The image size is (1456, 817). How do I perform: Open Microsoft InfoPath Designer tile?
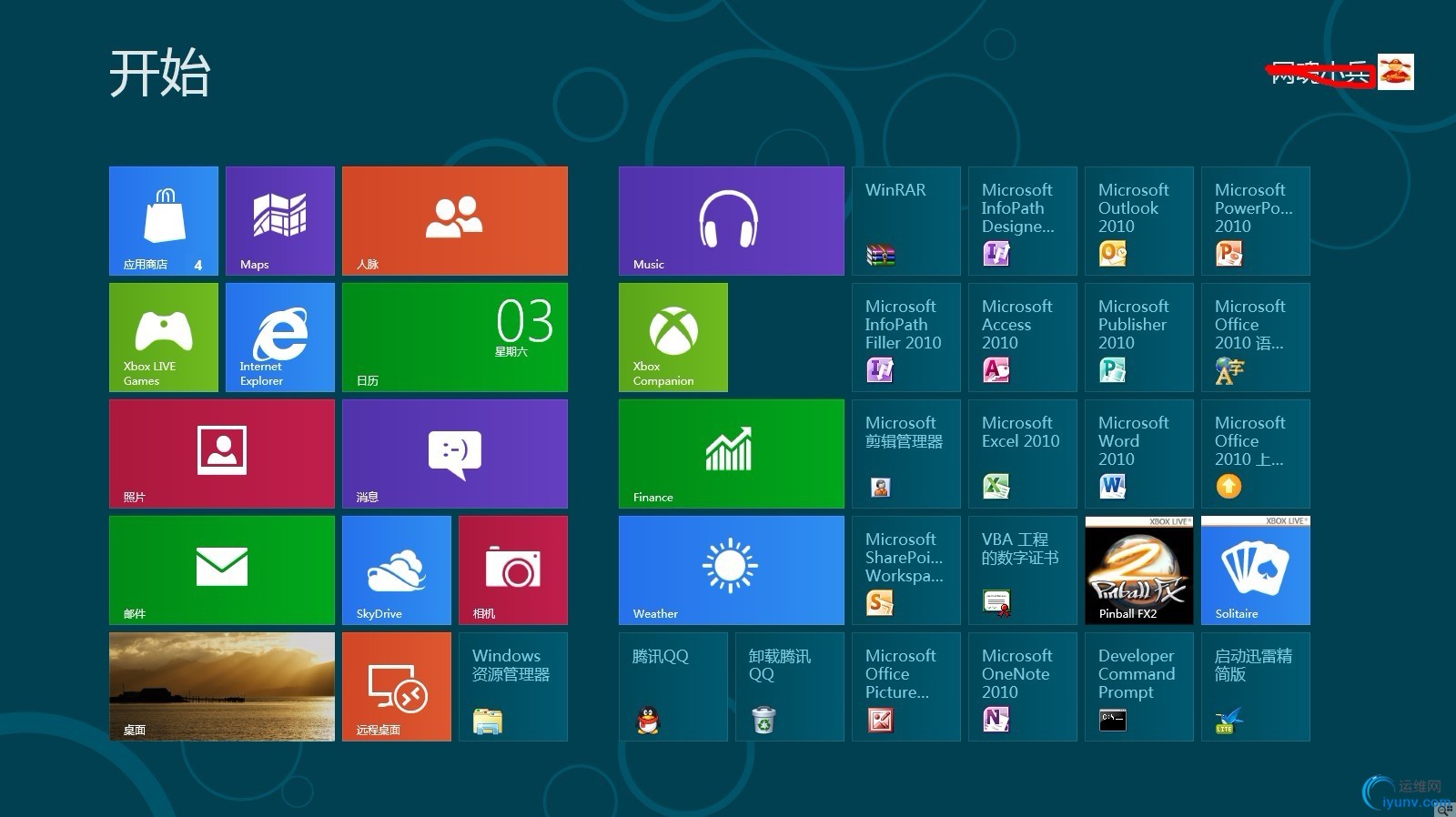click(x=1023, y=221)
